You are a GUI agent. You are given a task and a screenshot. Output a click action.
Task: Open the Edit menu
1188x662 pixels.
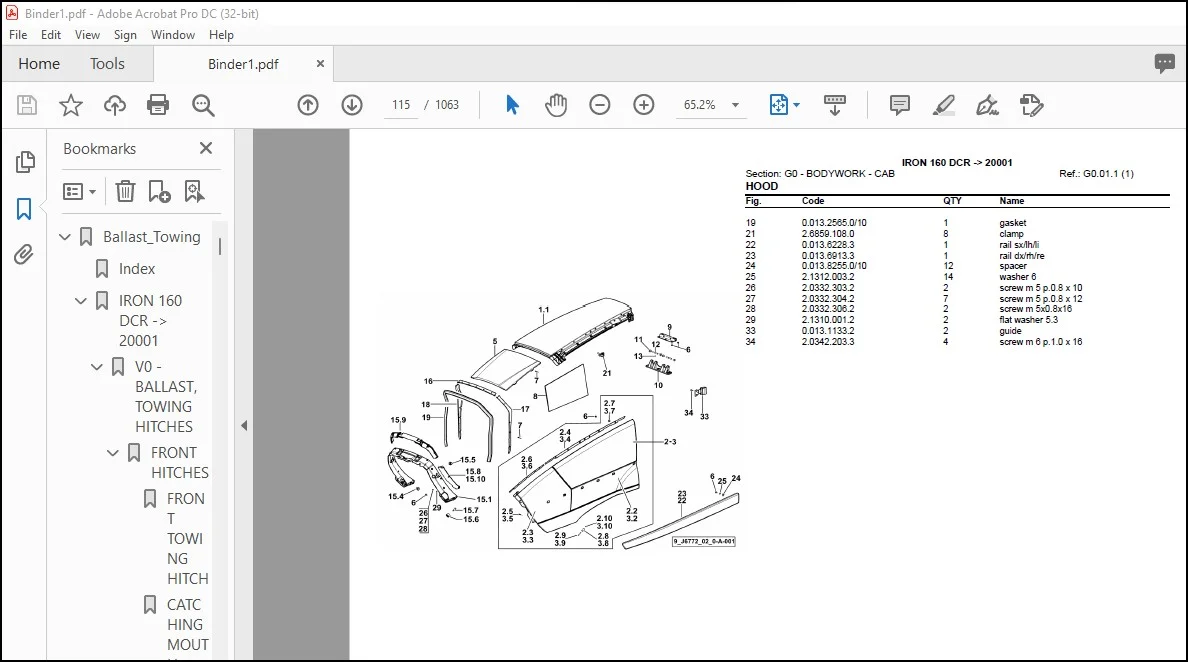pyautogui.click(x=51, y=35)
